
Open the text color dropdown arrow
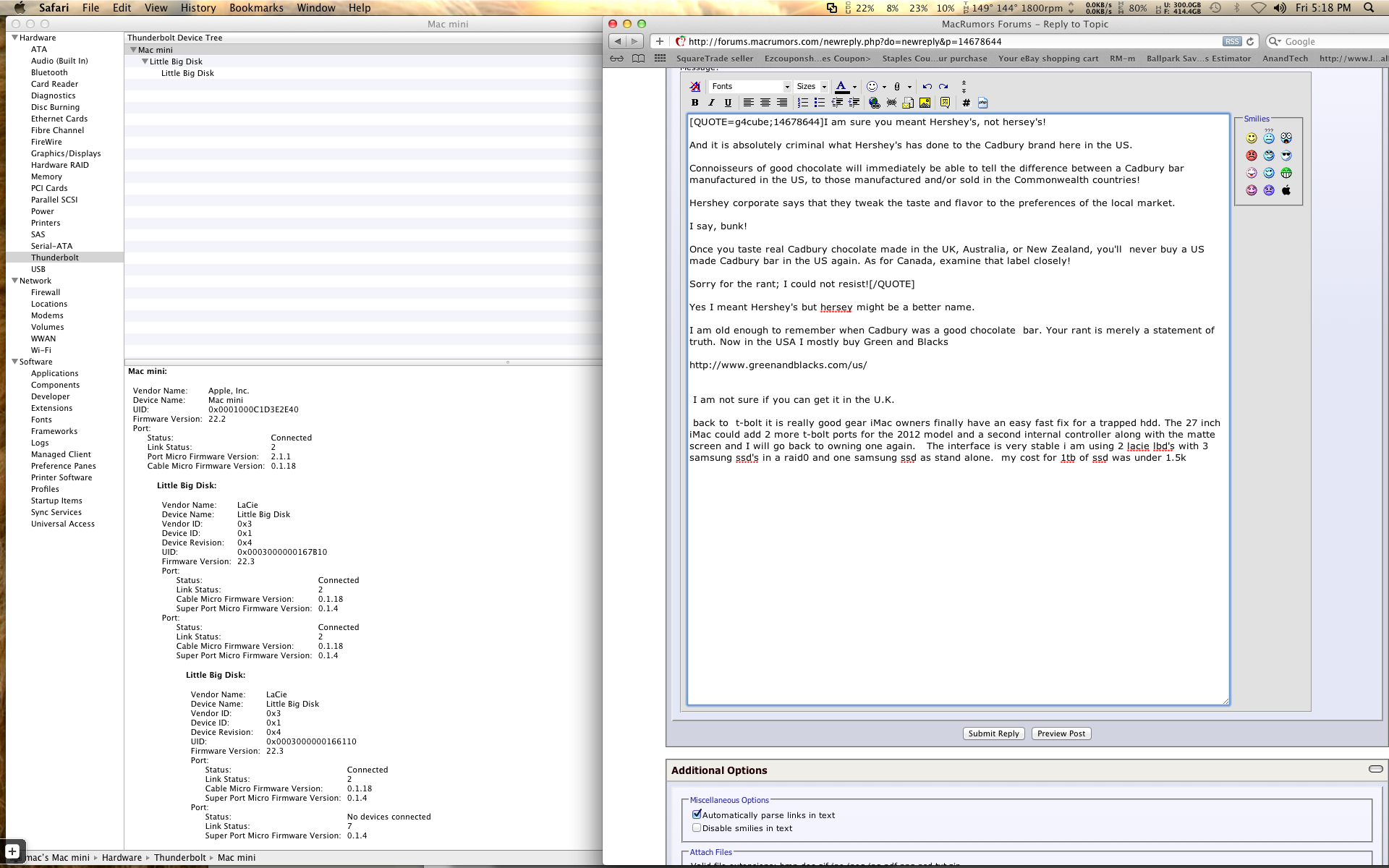[x=854, y=87]
